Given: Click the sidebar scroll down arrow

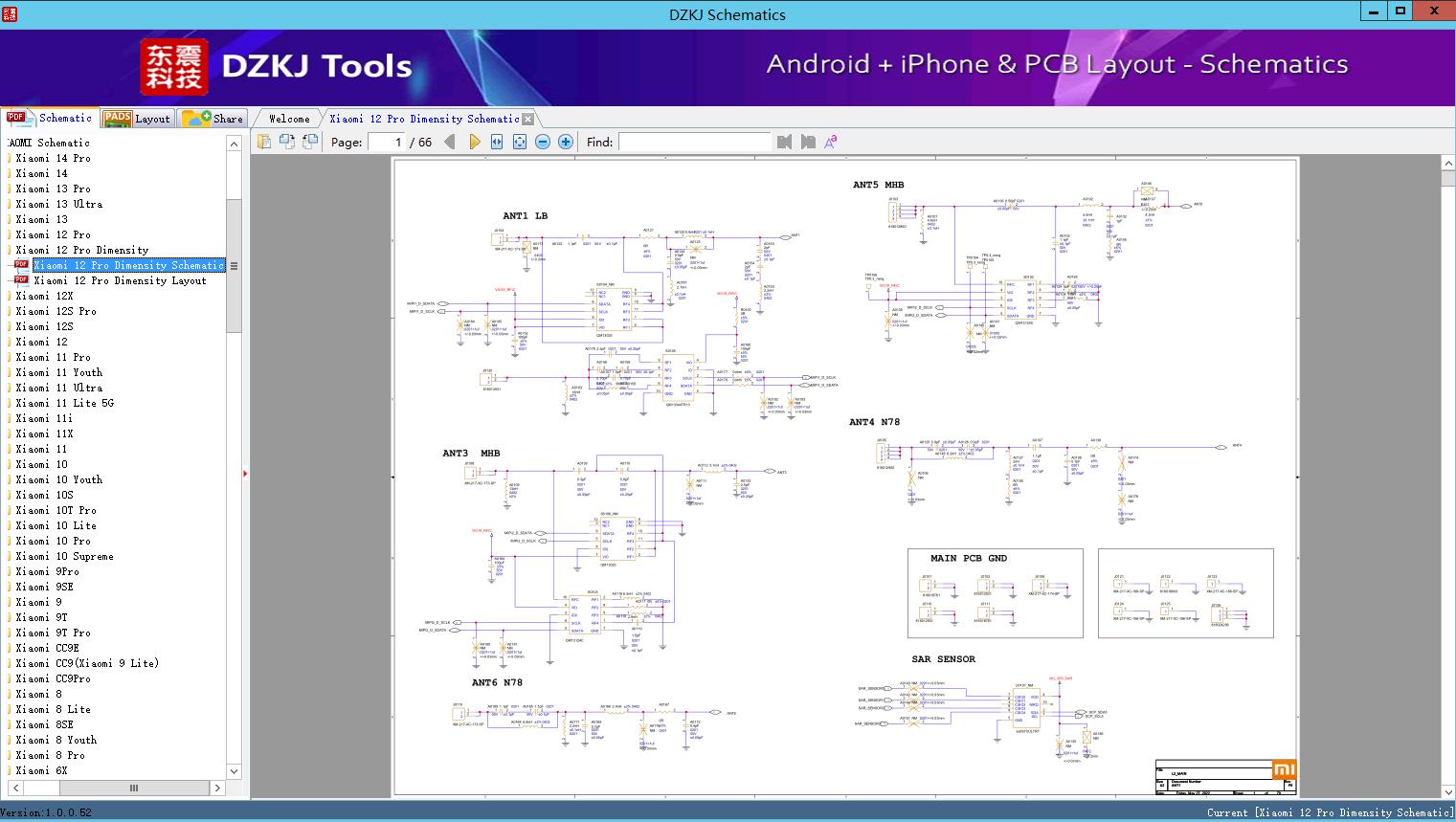Looking at the screenshot, I should point(234,771).
